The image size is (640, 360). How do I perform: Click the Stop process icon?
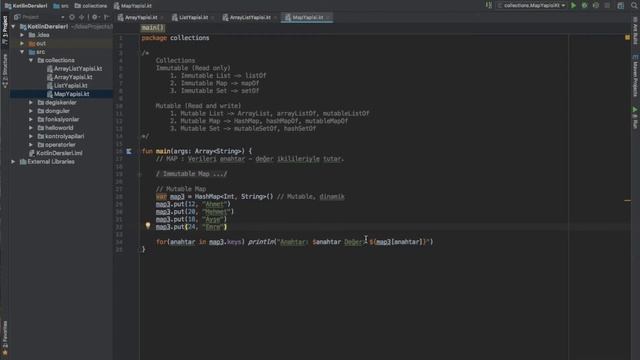point(607,6)
